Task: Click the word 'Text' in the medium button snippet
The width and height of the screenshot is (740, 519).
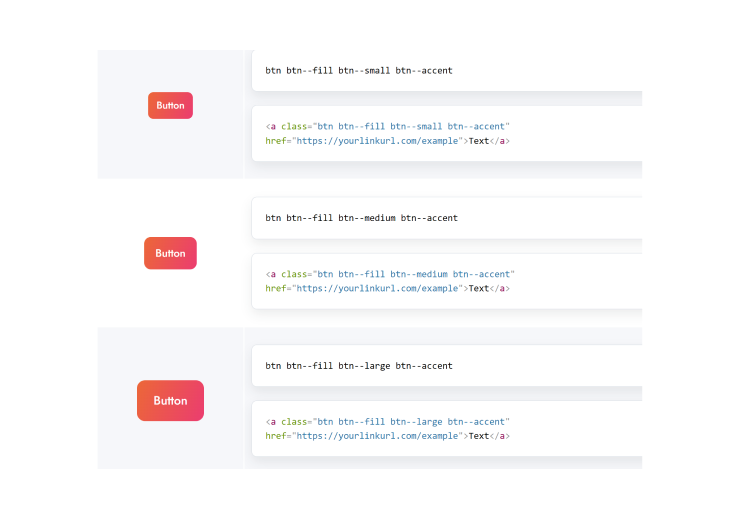Action: click(479, 288)
